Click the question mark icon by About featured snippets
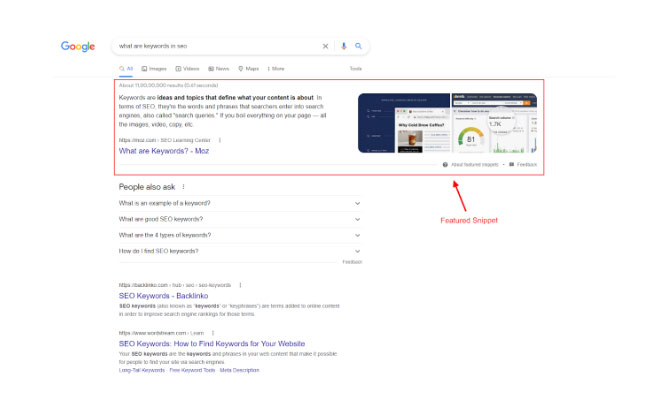 point(445,165)
